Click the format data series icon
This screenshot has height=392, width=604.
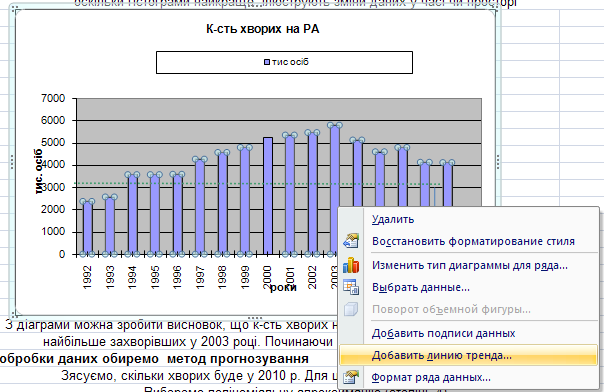tap(351, 377)
